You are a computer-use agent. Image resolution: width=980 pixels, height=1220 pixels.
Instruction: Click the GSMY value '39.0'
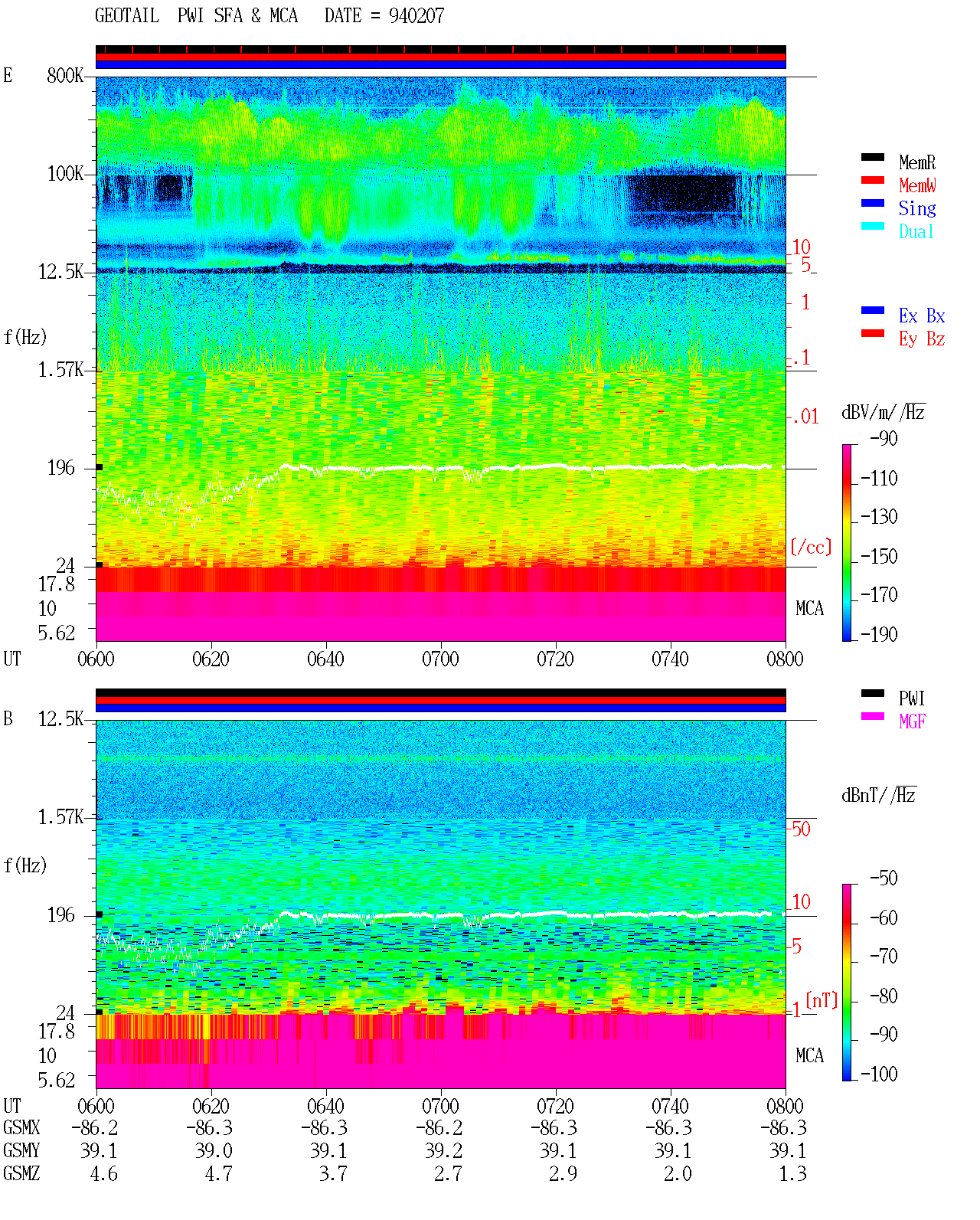pos(214,1151)
